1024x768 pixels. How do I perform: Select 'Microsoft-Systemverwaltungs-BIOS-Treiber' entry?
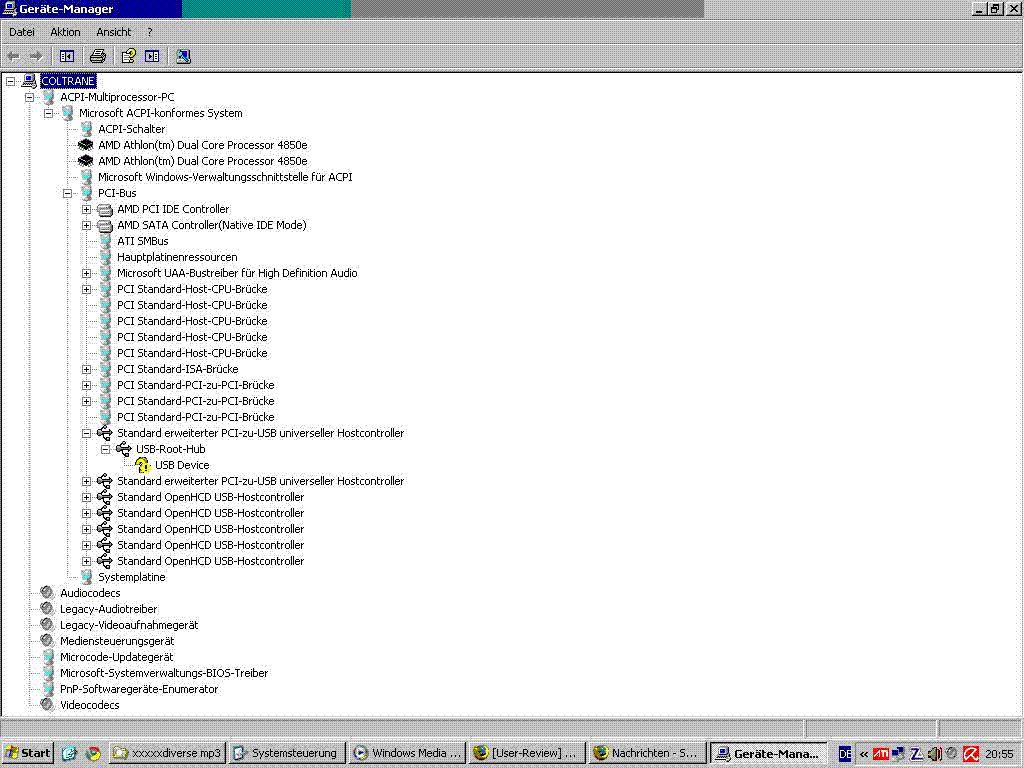(x=164, y=673)
